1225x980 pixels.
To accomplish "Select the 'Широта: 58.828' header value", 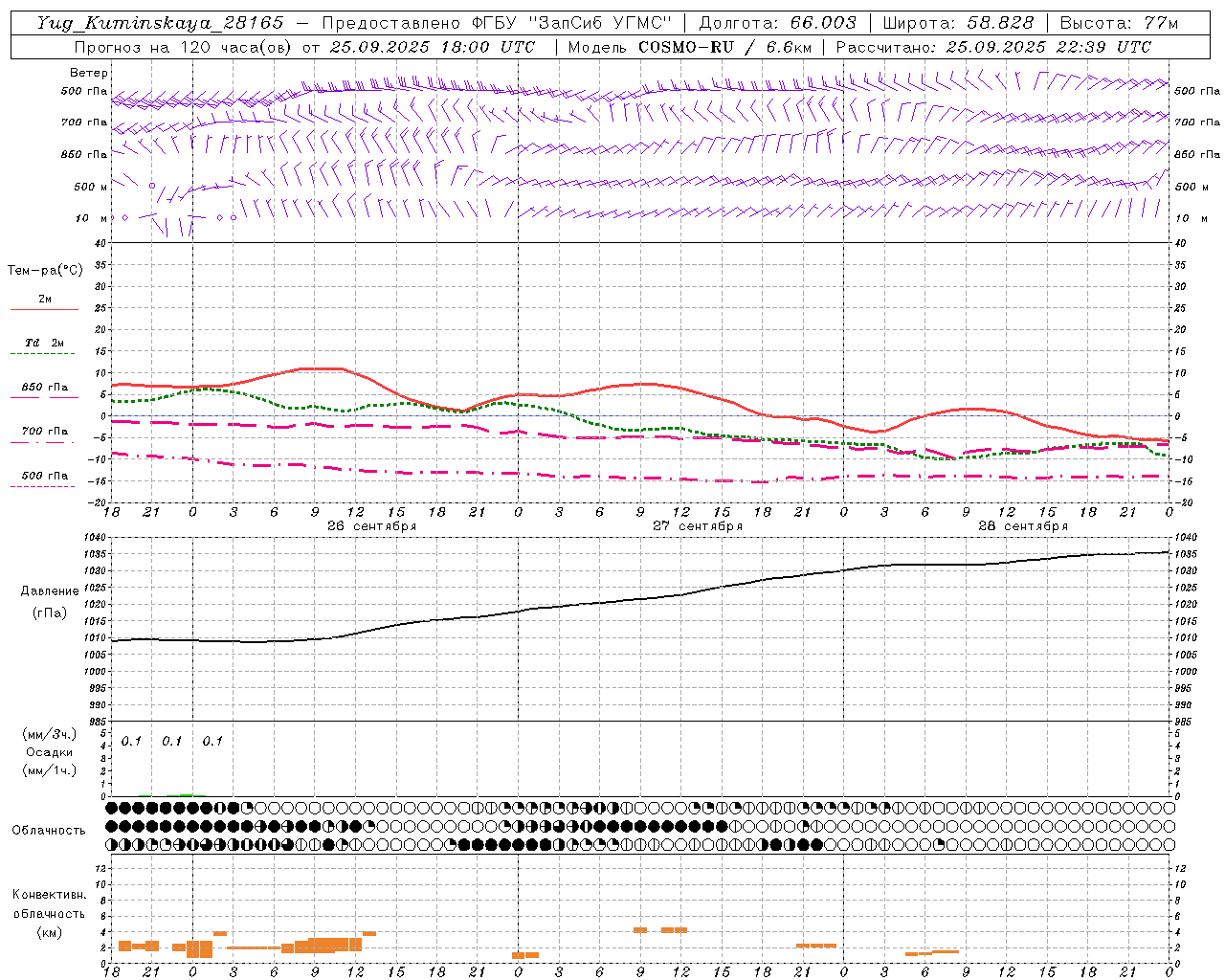I will click(958, 23).
